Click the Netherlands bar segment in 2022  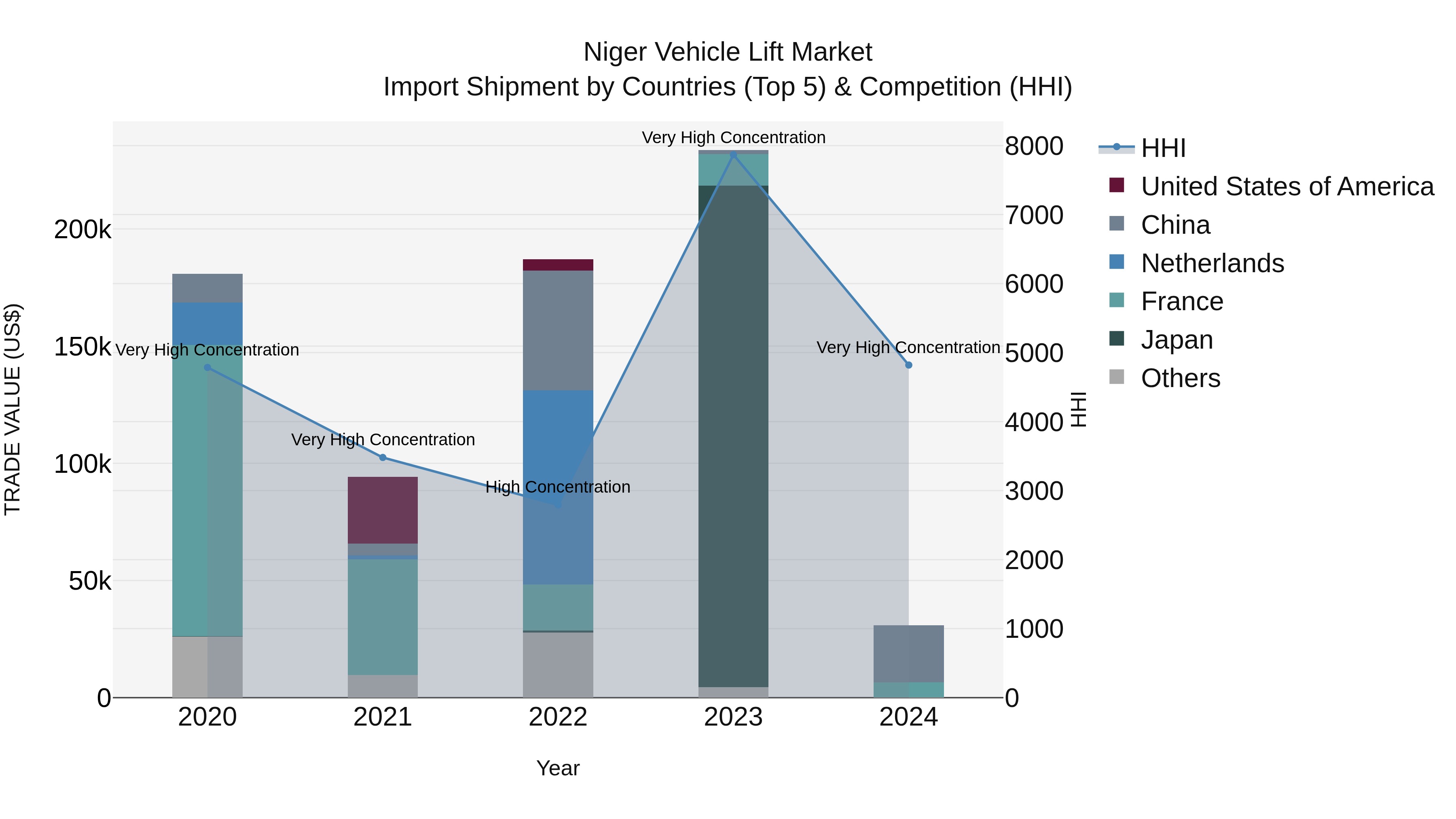(558, 487)
